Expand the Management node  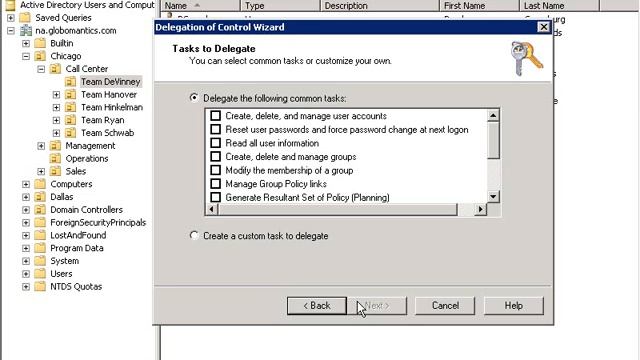pyautogui.click(x=41, y=146)
